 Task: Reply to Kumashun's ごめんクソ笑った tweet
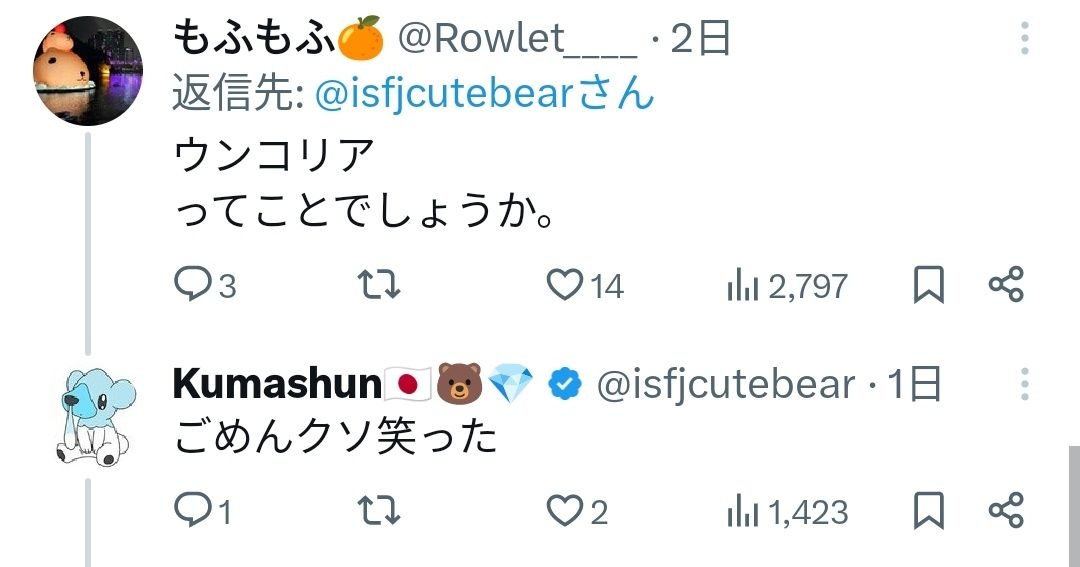pyautogui.click(x=191, y=512)
